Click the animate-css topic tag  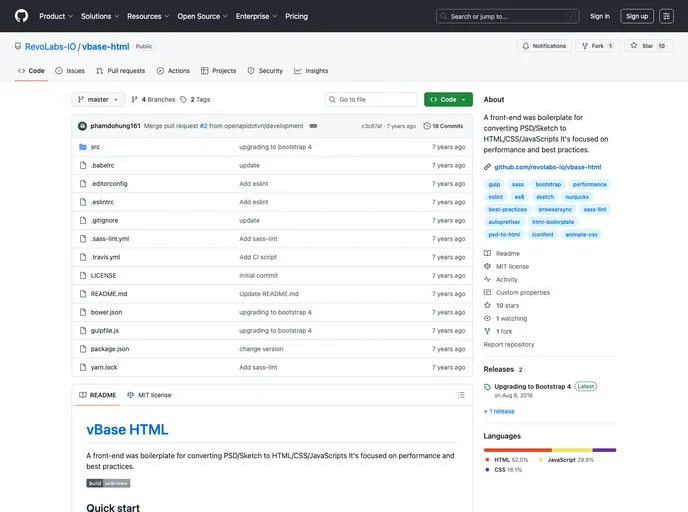click(581, 235)
